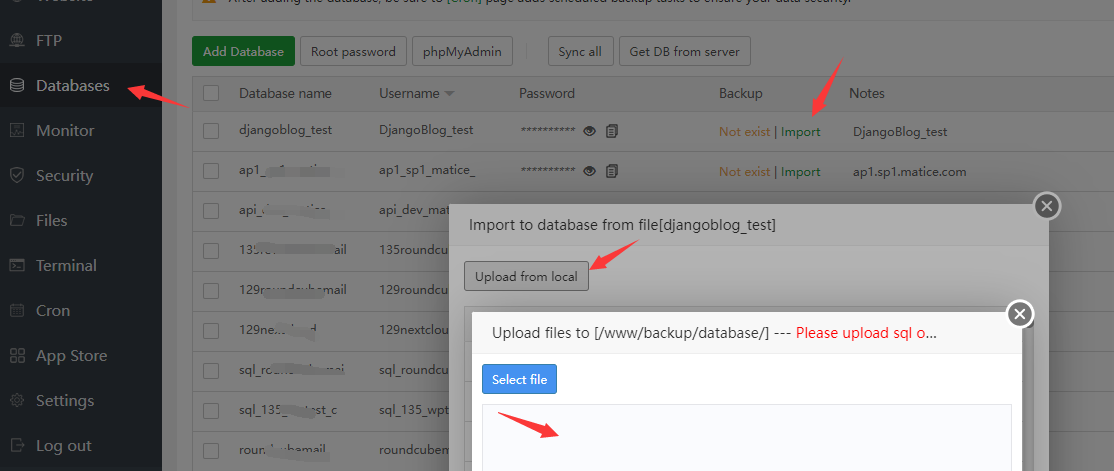Click the file upload drop area

[746, 437]
